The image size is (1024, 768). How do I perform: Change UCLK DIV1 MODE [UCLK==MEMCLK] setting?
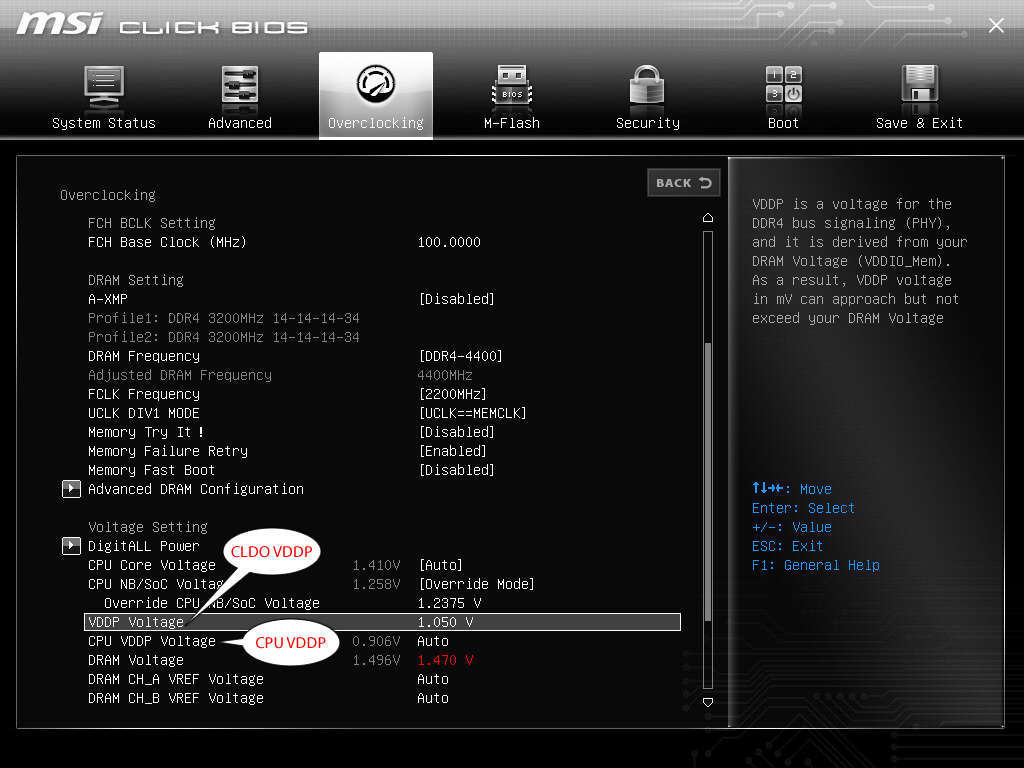click(472, 413)
